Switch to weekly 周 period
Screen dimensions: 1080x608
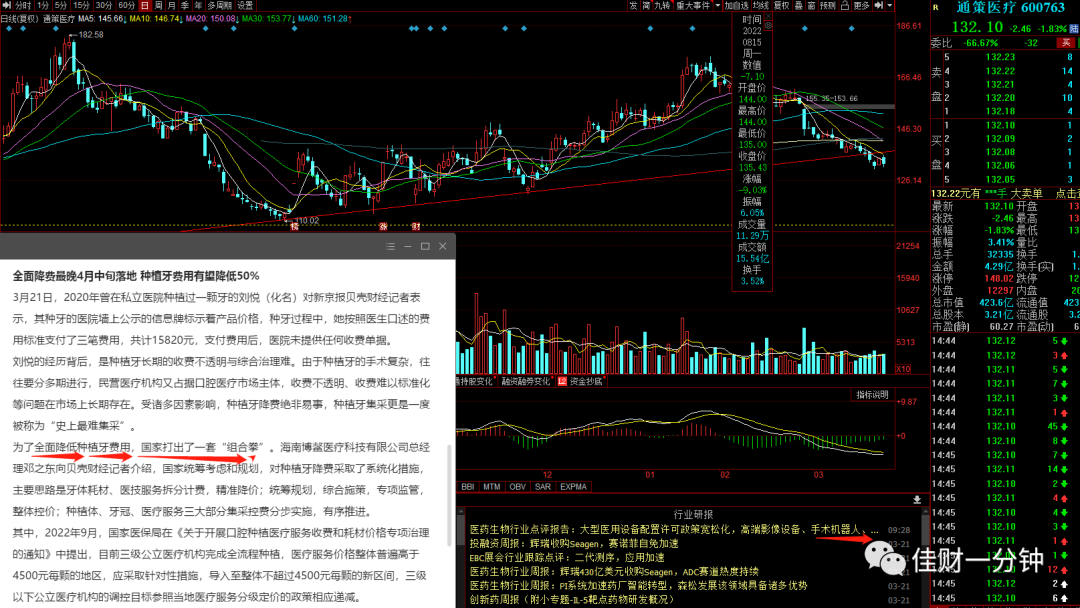158,5
